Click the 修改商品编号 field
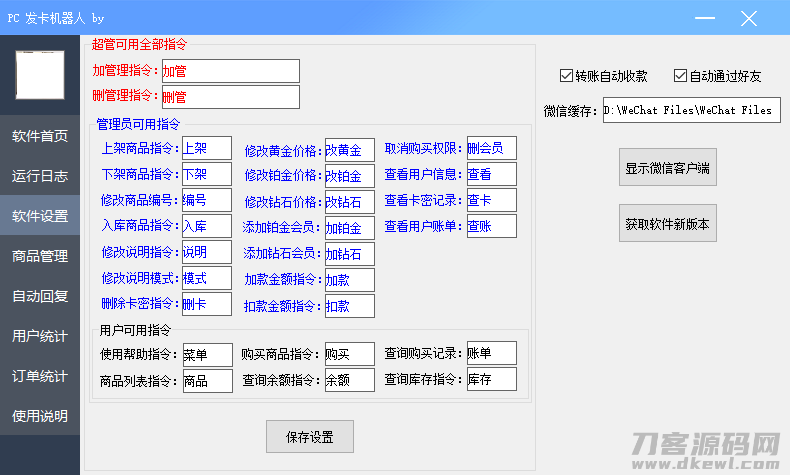This screenshot has height=475, width=790. click(207, 200)
